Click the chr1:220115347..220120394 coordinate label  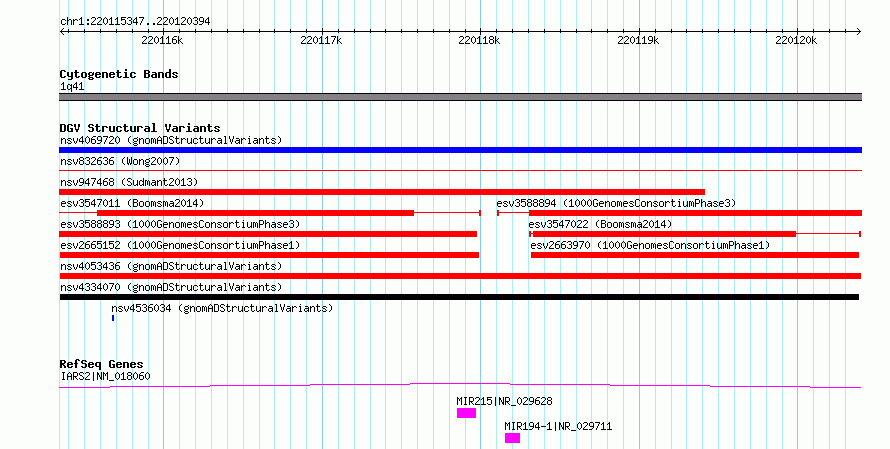point(135,21)
